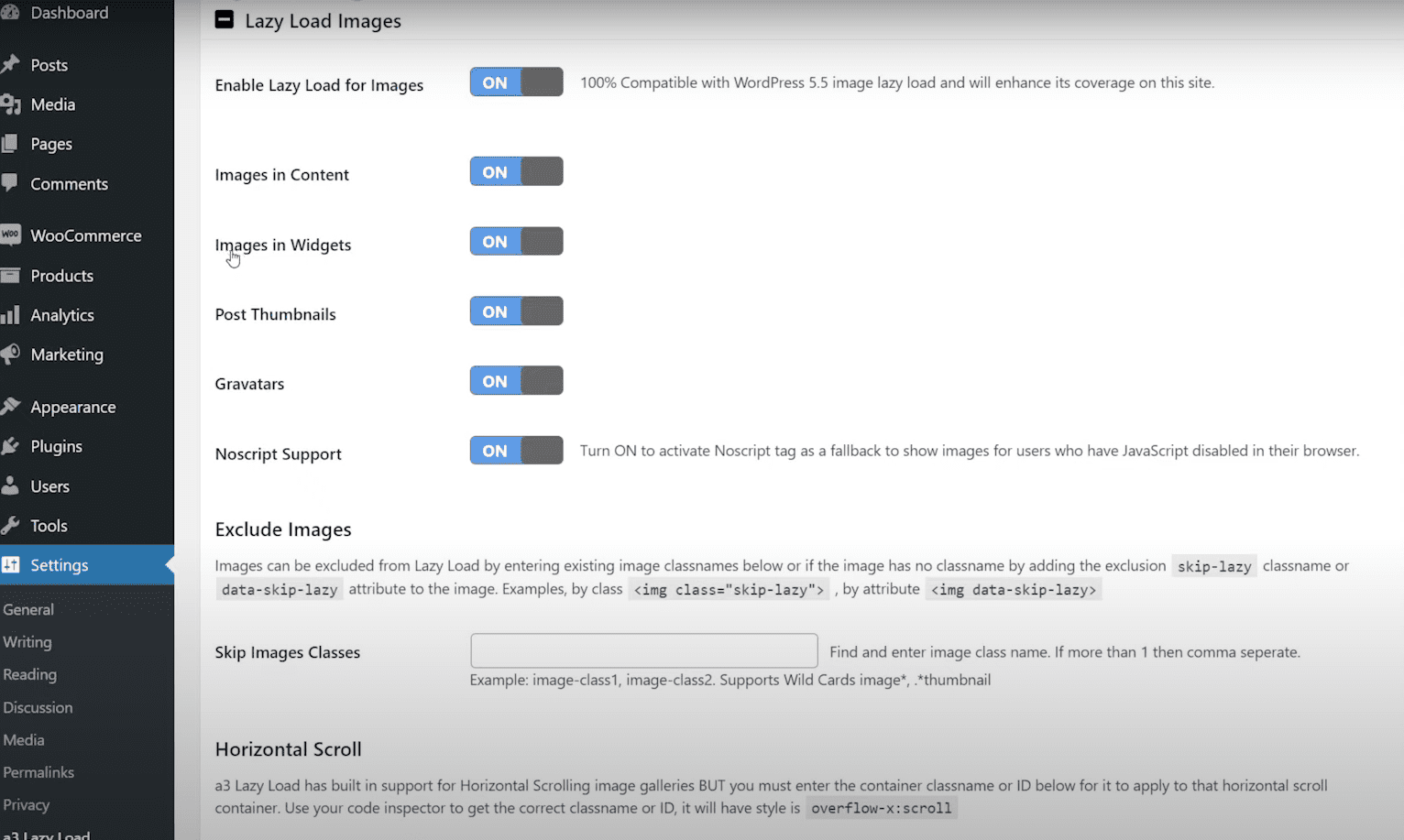Click the Plugins plug icon

tap(10, 446)
